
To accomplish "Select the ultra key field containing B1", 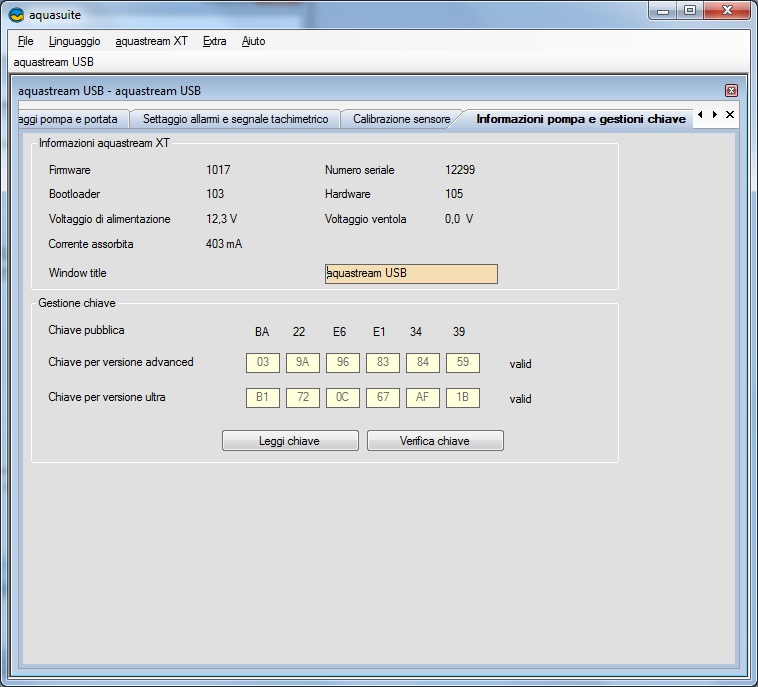I will [x=263, y=398].
